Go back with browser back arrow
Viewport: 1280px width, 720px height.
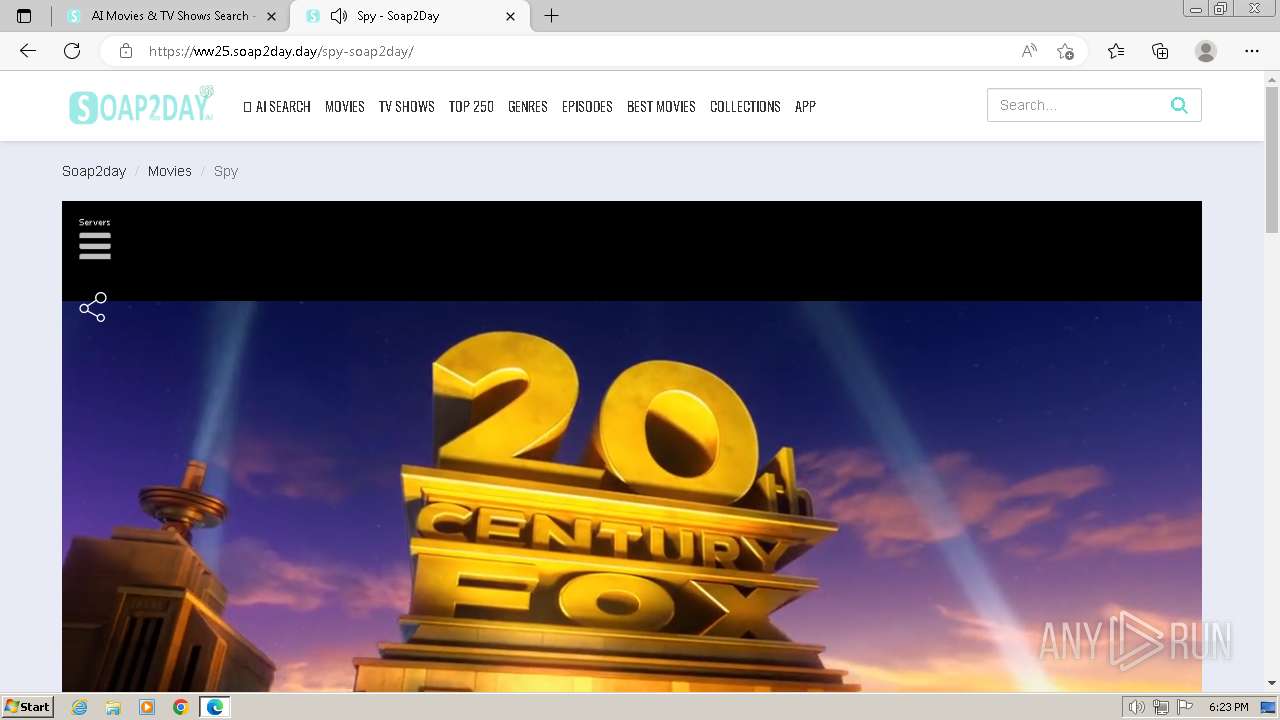coord(28,51)
